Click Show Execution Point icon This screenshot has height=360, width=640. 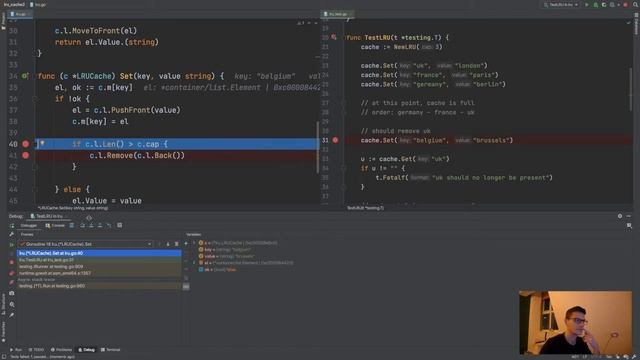coord(72,225)
